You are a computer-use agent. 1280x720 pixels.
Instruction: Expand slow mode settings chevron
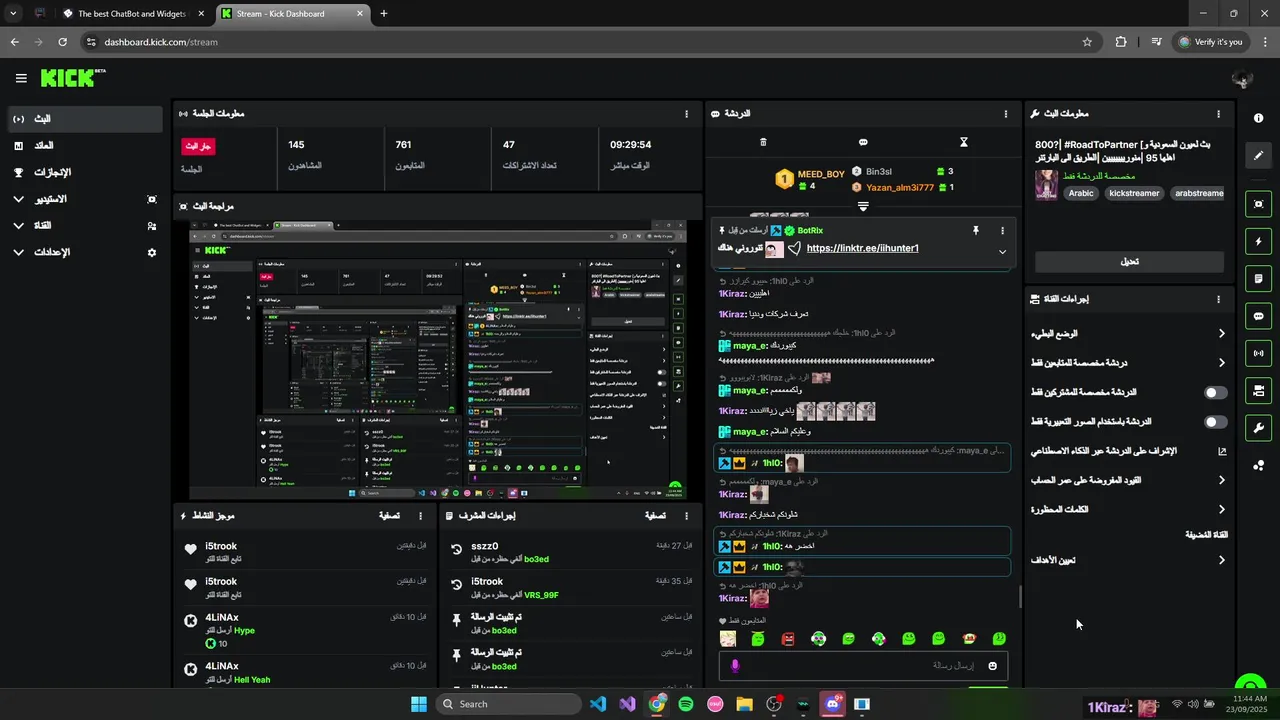(x=1221, y=334)
